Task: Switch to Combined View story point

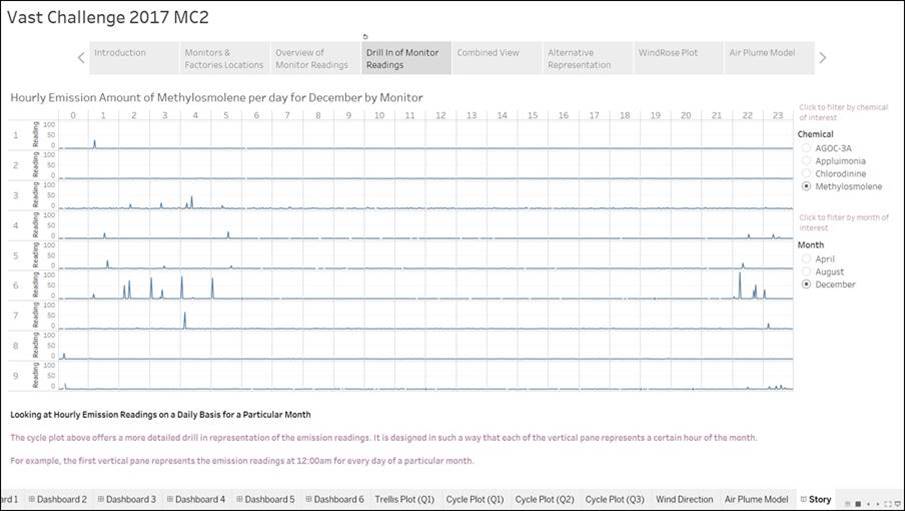Action: click(x=496, y=58)
